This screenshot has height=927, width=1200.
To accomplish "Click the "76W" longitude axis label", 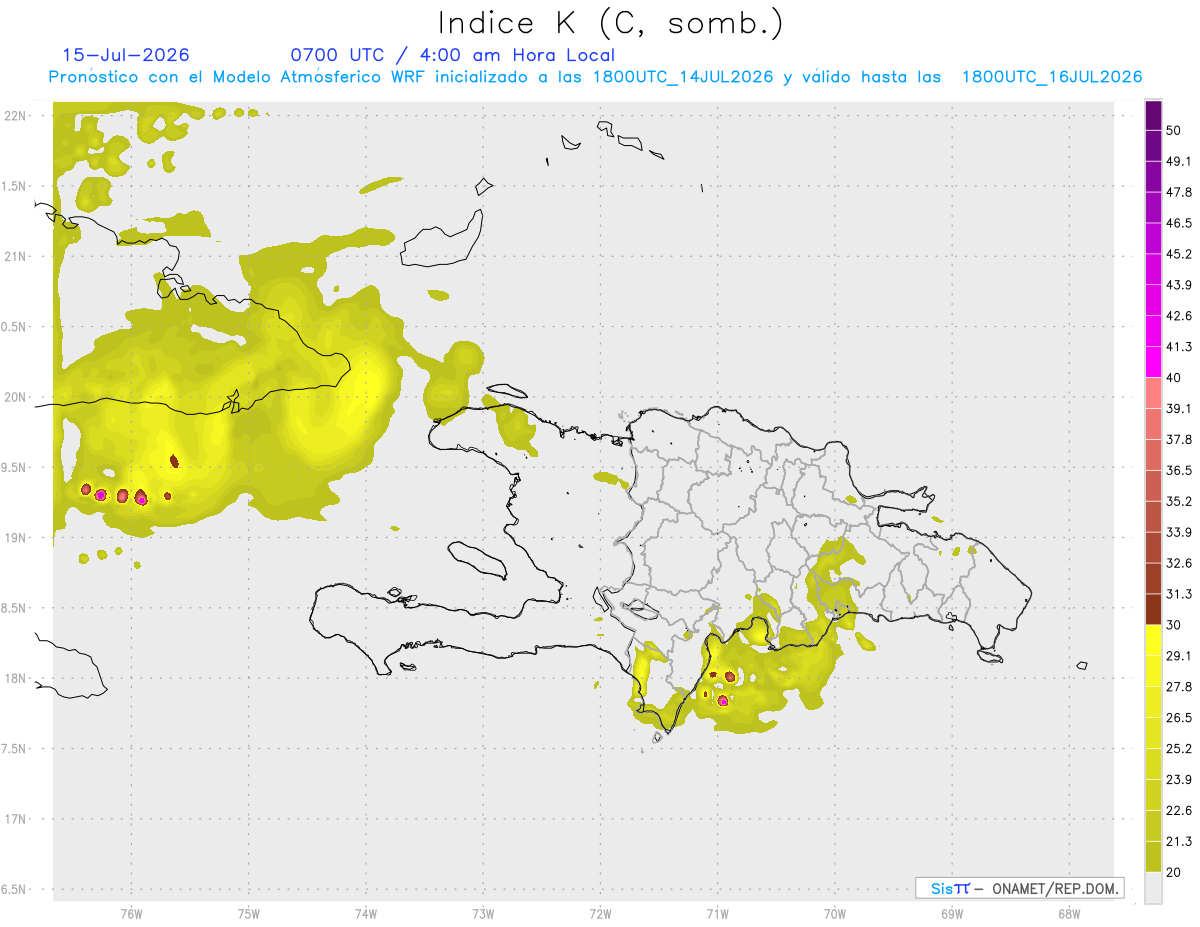I will click(x=131, y=913).
